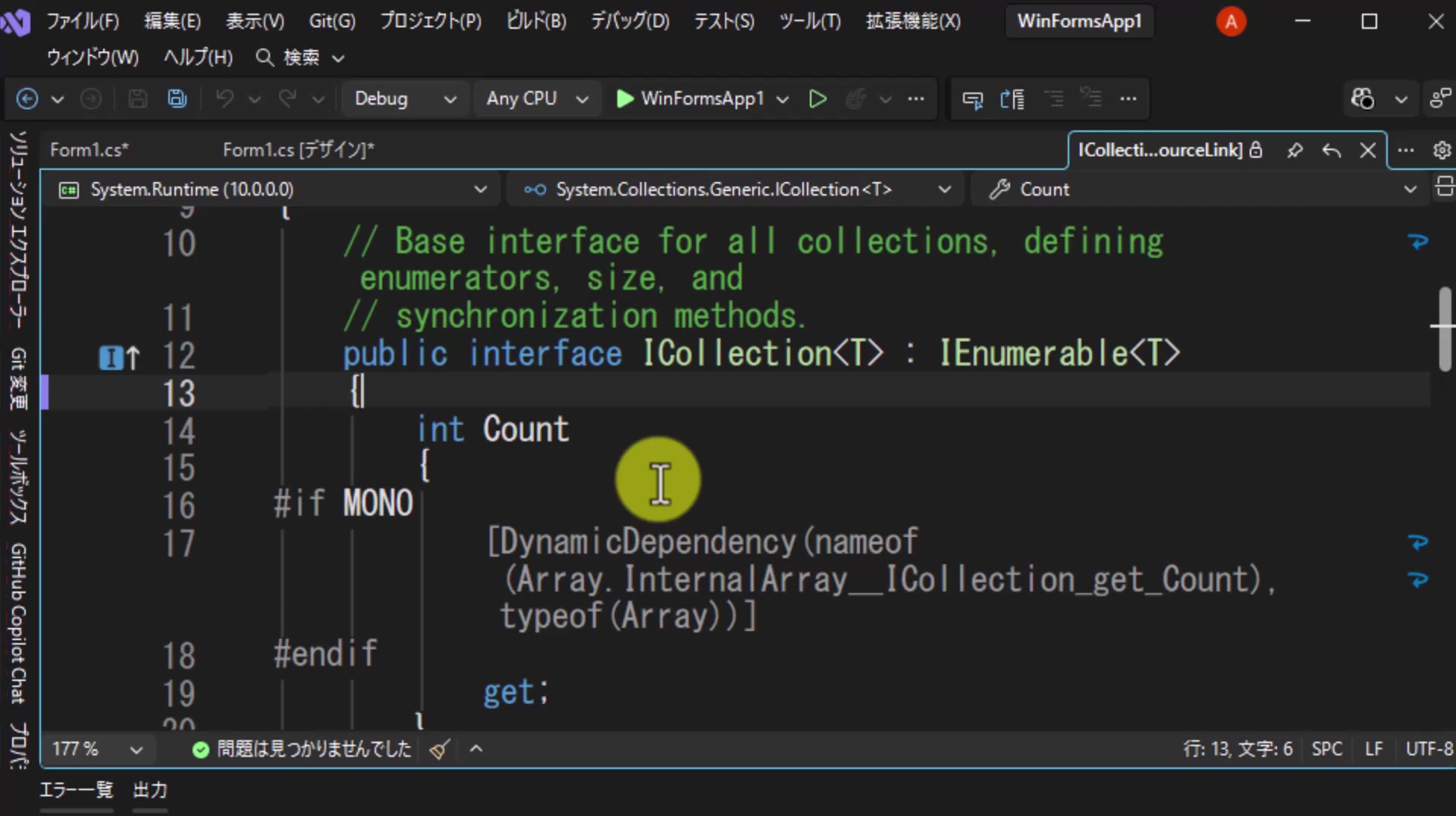Close the ICollection SourceLink tab
1456x816 pixels.
point(1368,150)
